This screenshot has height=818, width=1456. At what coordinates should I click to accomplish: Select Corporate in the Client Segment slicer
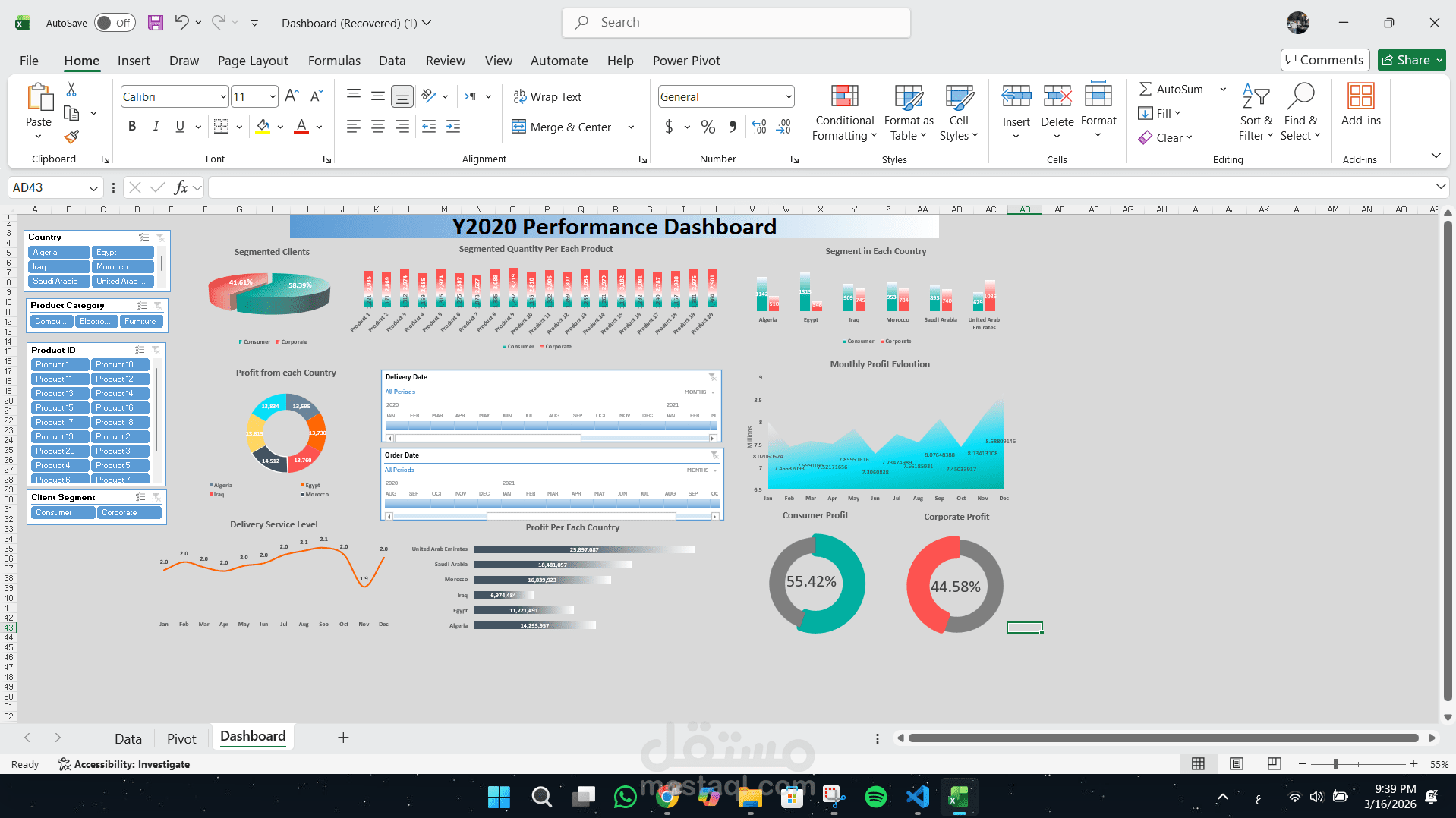coord(129,512)
